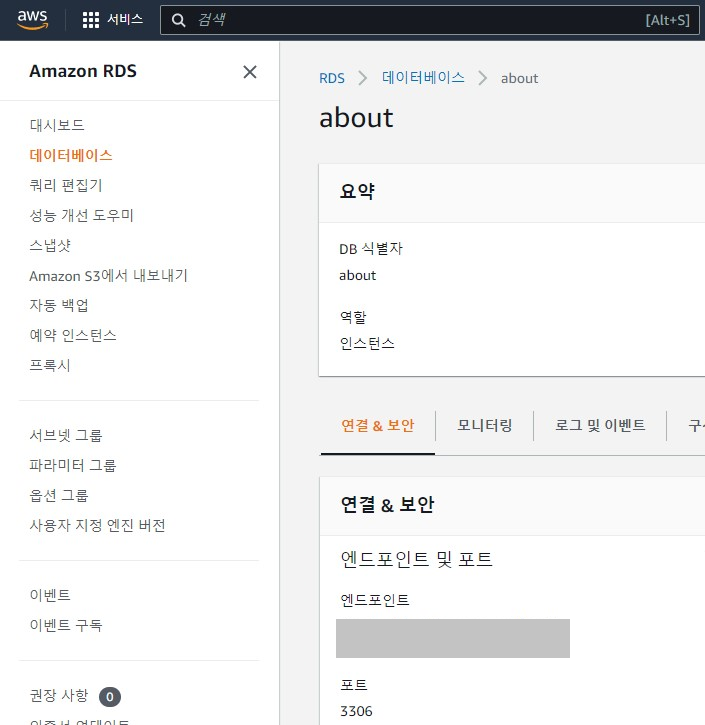The image size is (705, 725).
Task: Open the services grid icon
Action: 91,20
